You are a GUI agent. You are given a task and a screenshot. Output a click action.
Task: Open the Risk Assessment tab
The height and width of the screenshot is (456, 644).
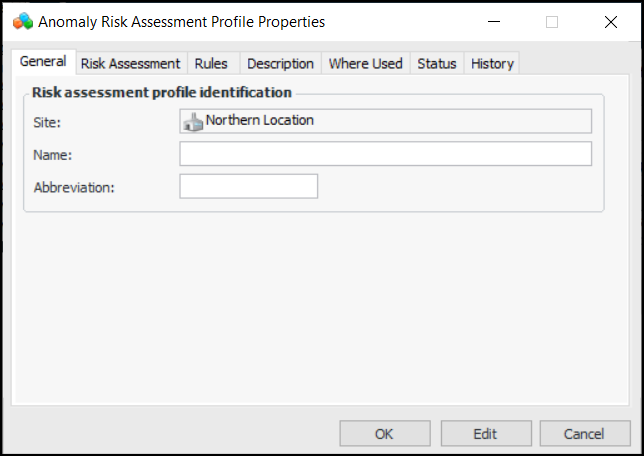coord(130,63)
